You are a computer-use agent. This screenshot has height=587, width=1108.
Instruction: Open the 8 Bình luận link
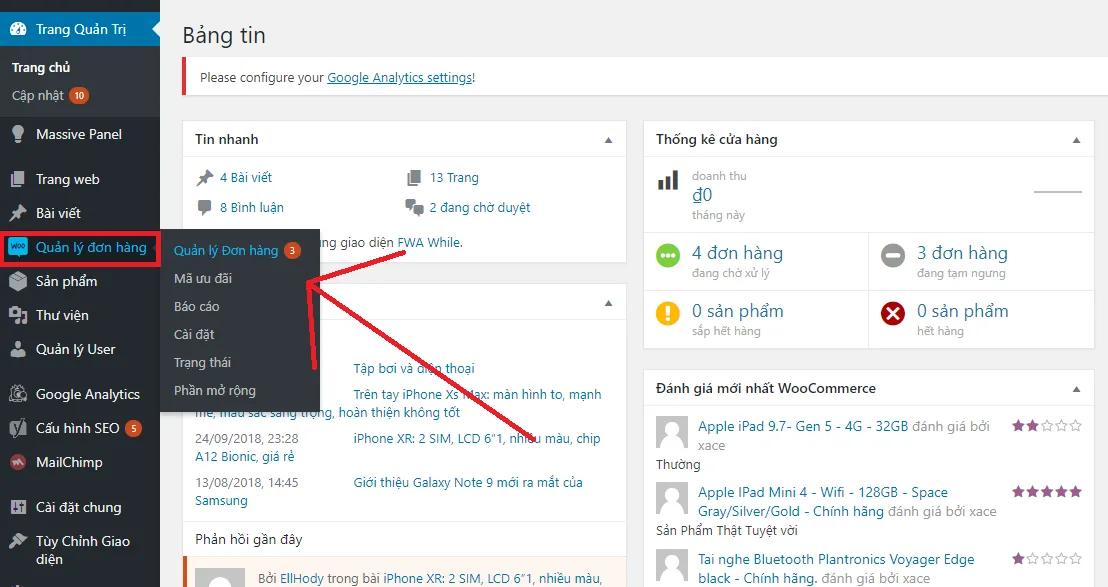pos(252,208)
